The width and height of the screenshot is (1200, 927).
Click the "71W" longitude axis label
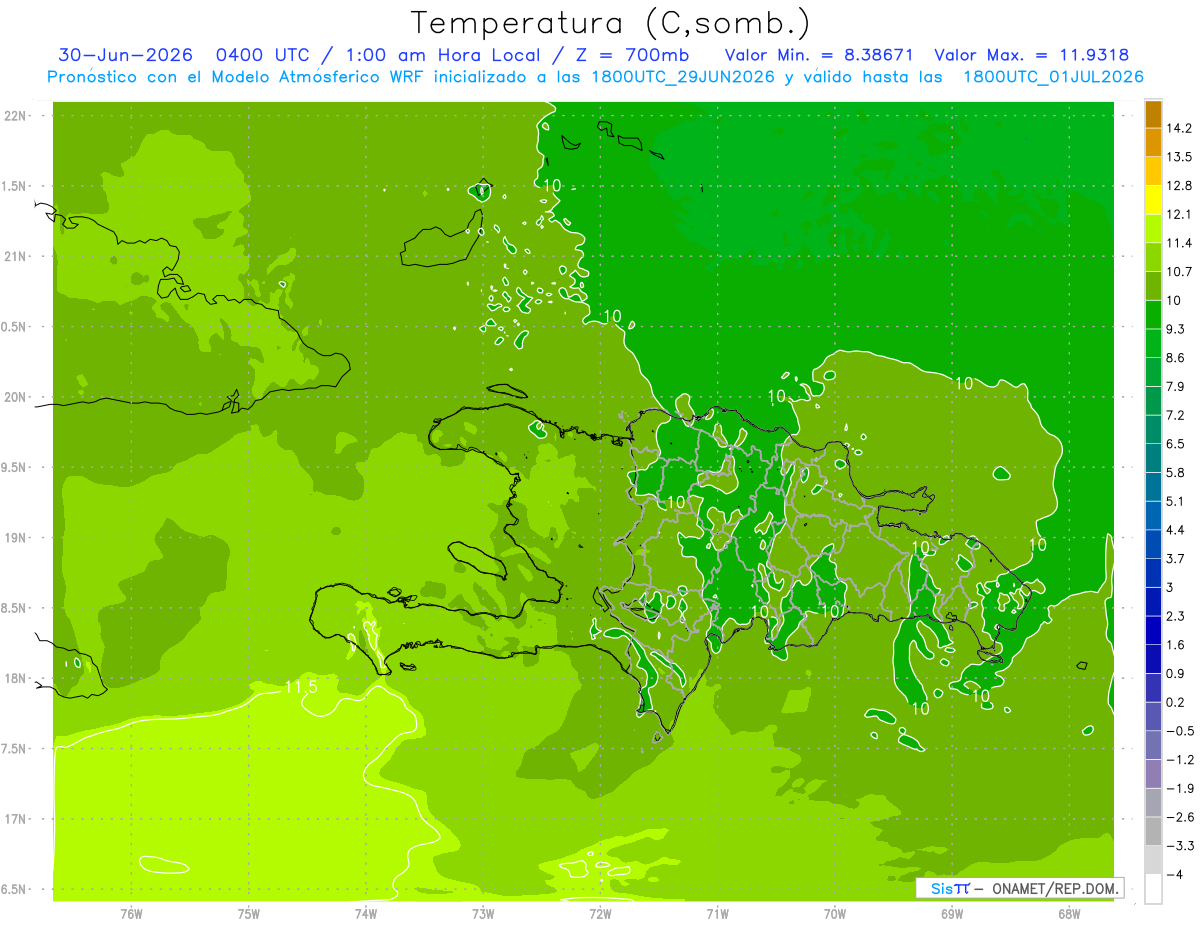(717, 914)
